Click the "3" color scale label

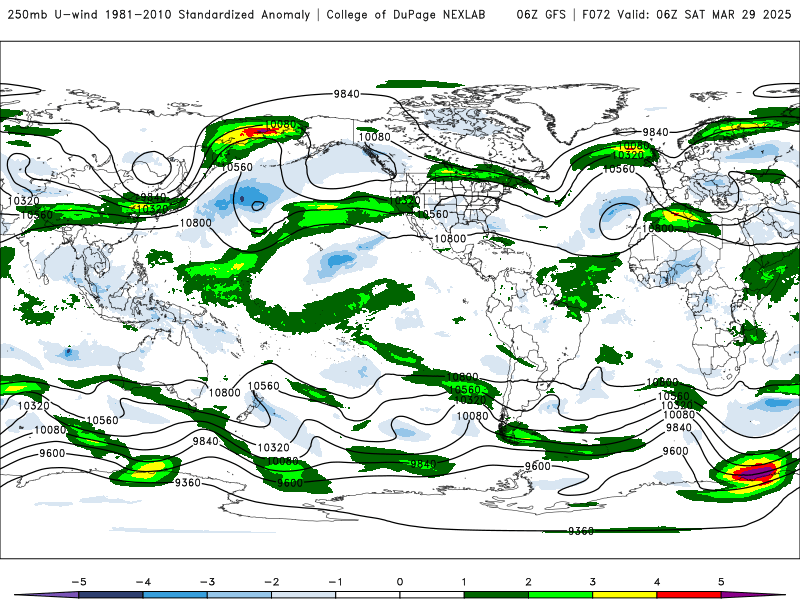click(593, 582)
